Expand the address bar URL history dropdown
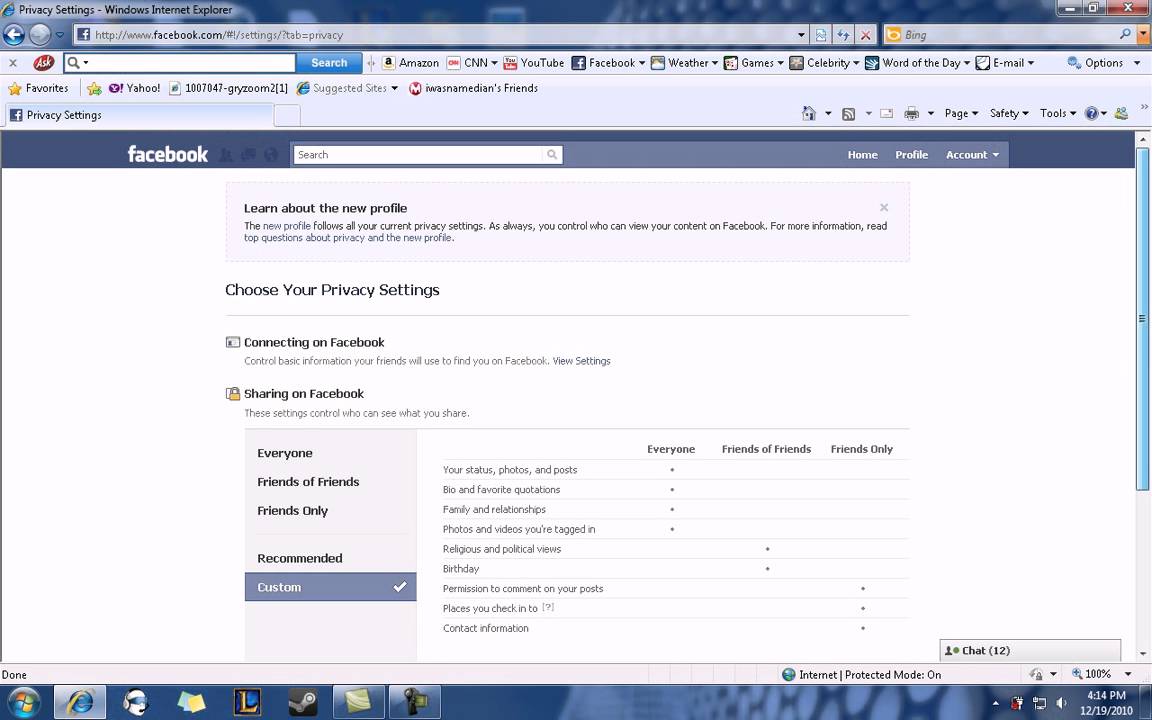This screenshot has width=1152, height=720. click(801, 35)
